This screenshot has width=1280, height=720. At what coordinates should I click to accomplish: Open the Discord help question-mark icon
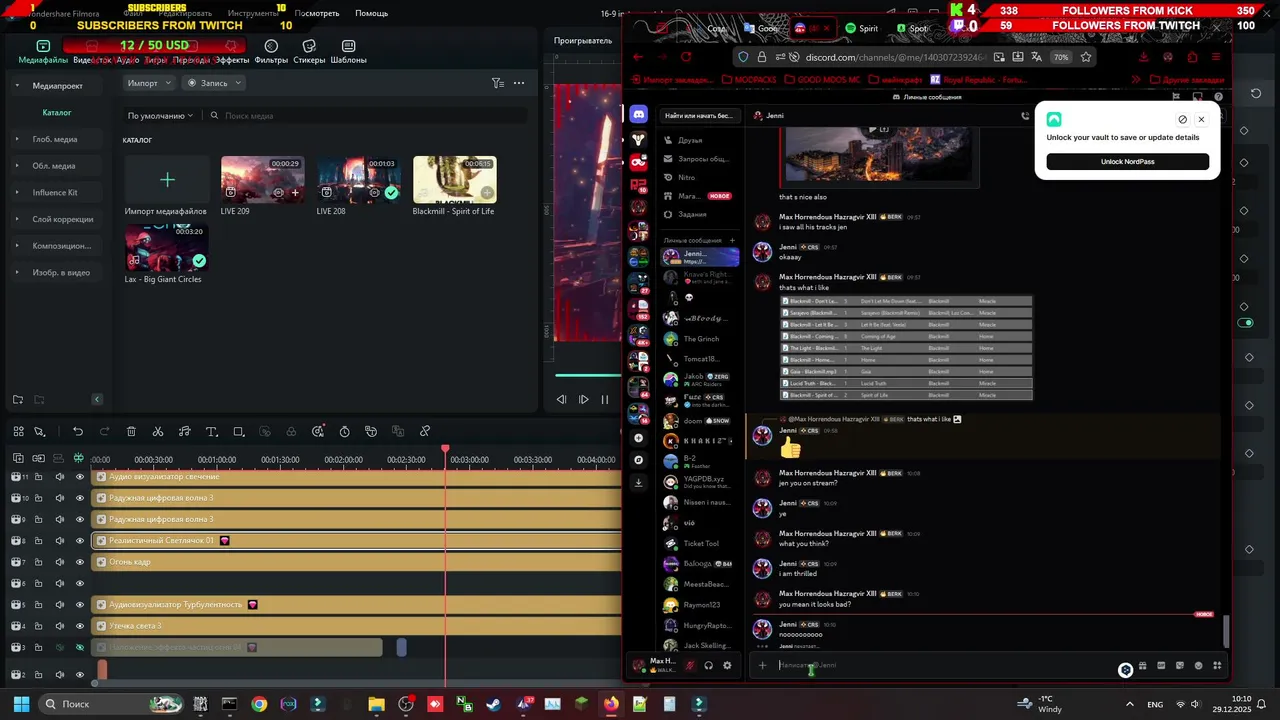(x=1218, y=97)
